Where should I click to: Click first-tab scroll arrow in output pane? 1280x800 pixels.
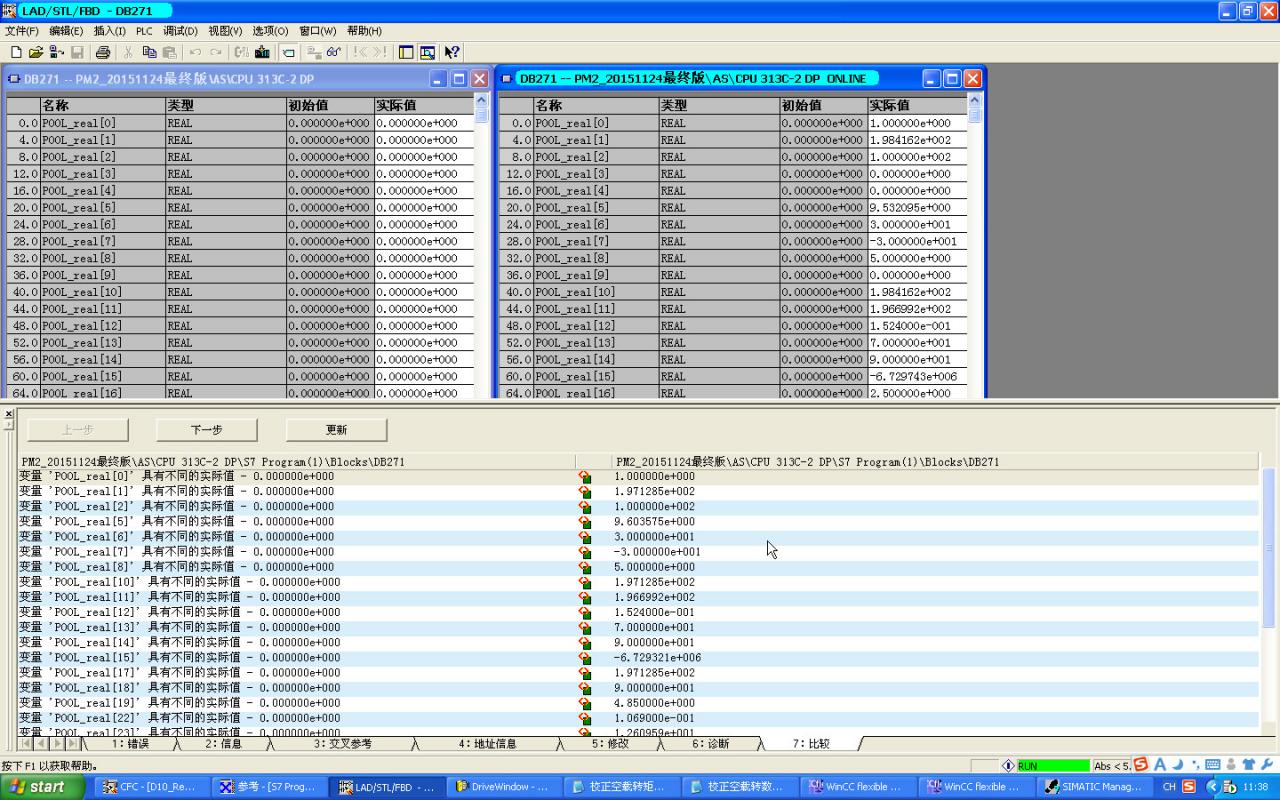[x=26, y=744]
